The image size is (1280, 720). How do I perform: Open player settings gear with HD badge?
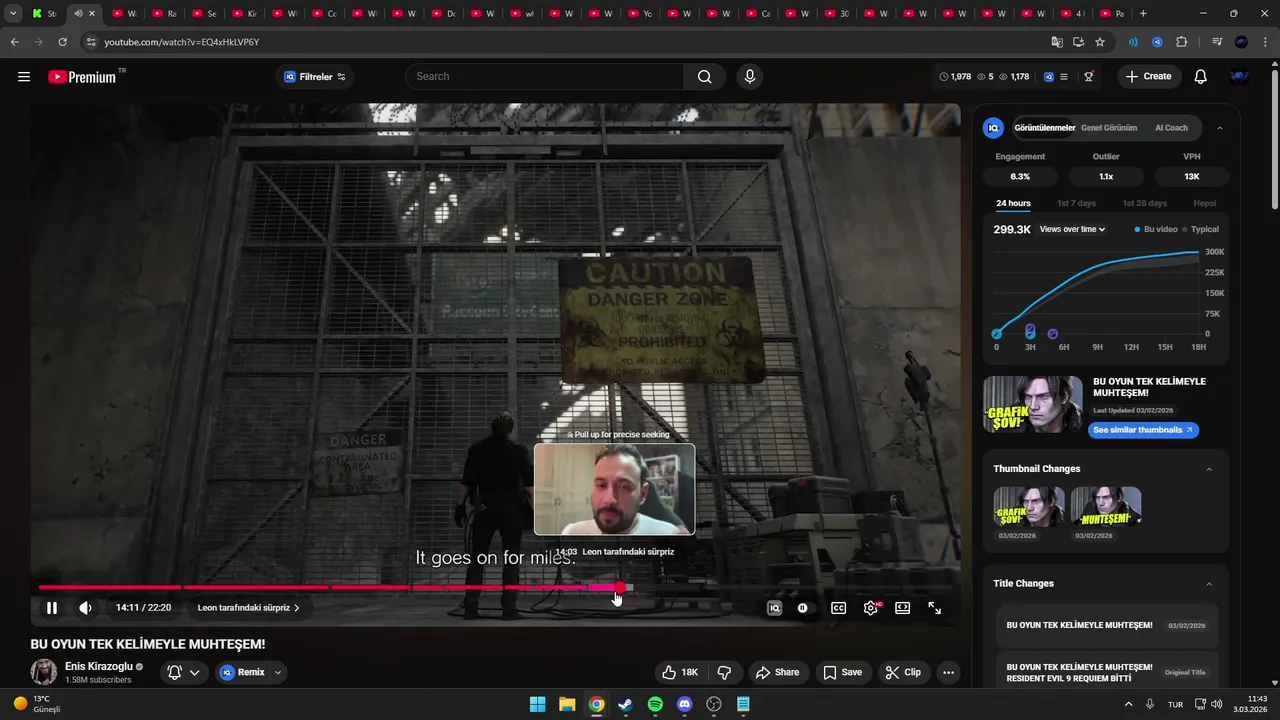(872, 608)
